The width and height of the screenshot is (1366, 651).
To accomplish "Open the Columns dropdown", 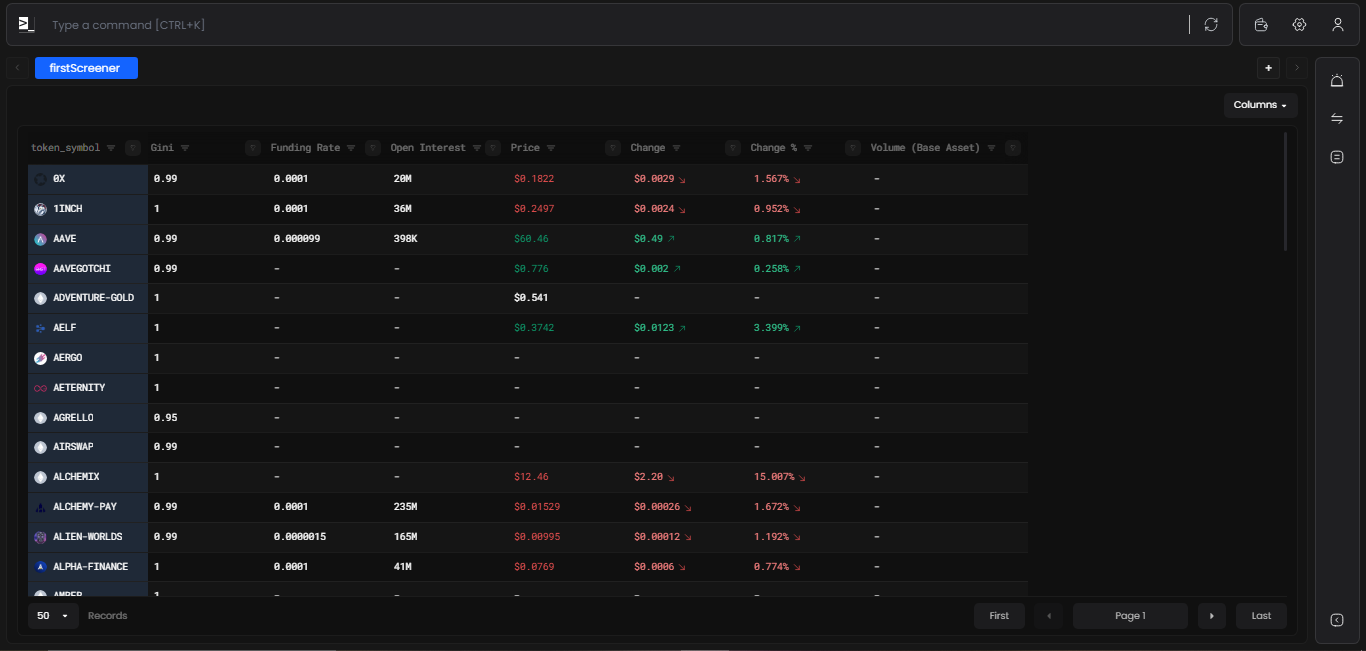I will pyautogui.click(x=1260, y=105).
